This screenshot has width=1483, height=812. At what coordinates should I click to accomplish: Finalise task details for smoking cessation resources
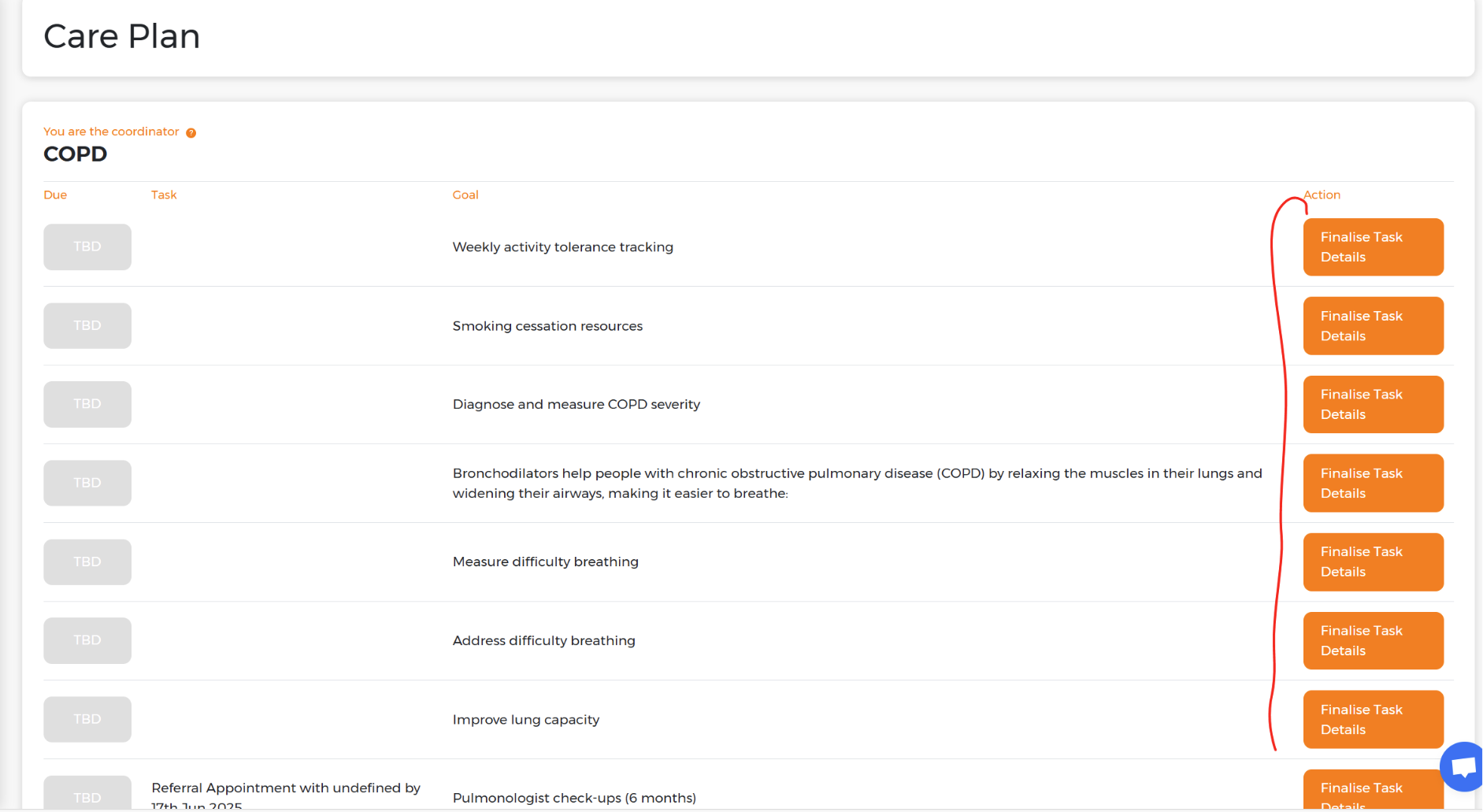pyautogui.click(x=1372, y=326)
